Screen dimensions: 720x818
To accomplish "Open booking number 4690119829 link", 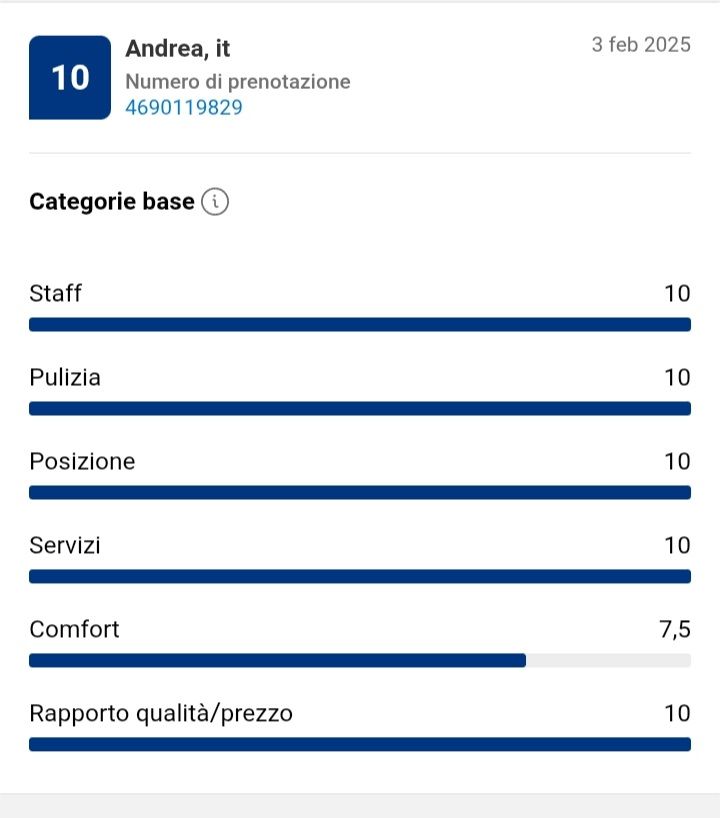I will [184, 108].
